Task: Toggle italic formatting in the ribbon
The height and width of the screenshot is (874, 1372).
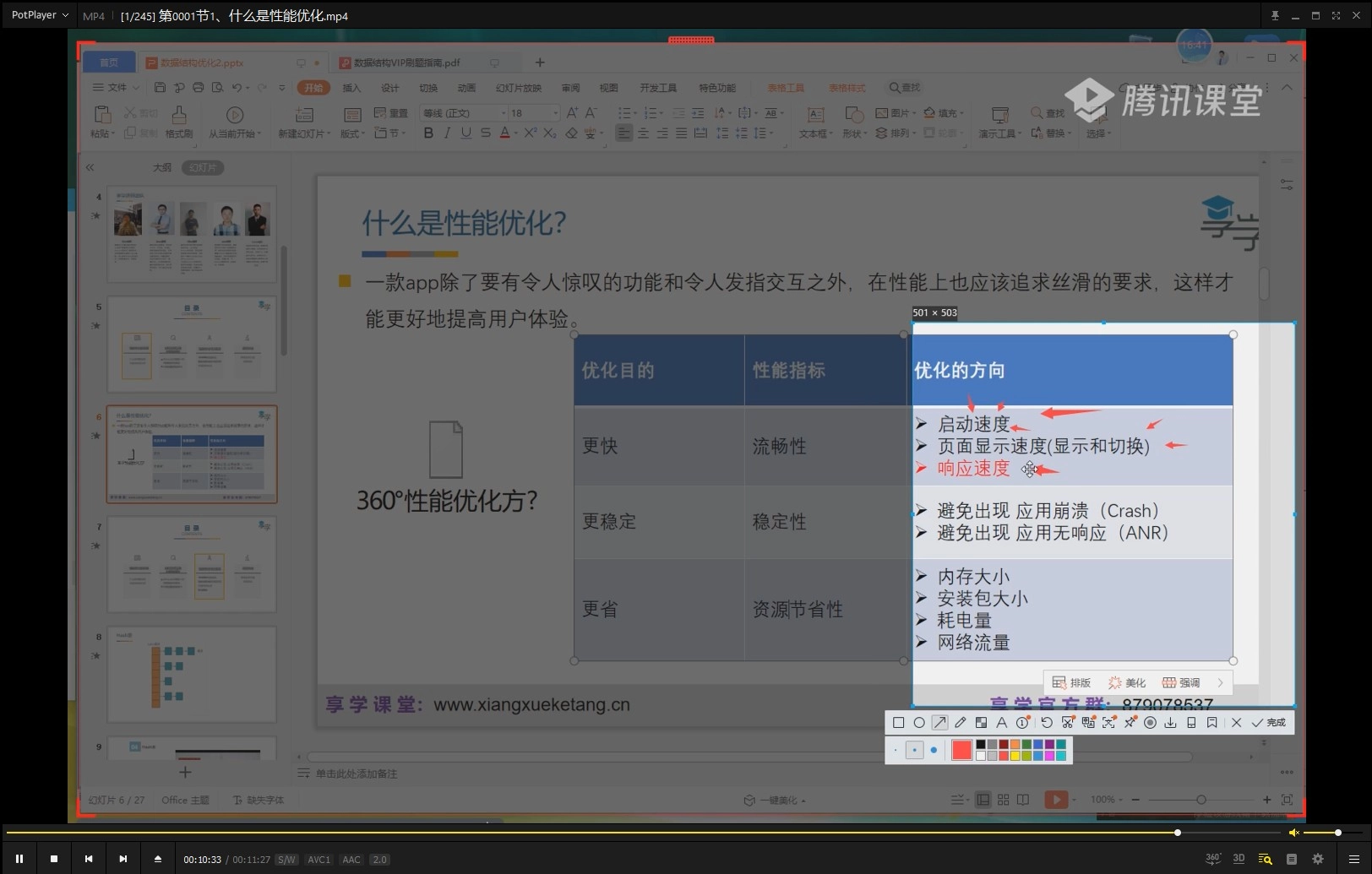Action: click(x=447, y=133)
